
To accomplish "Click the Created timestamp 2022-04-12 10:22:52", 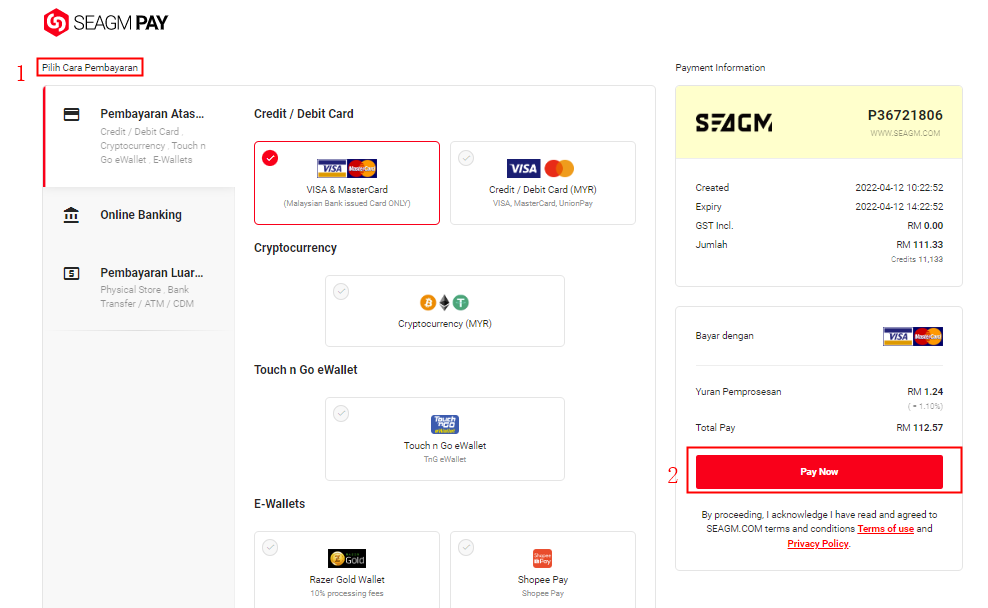I will [x=899, y=188].
